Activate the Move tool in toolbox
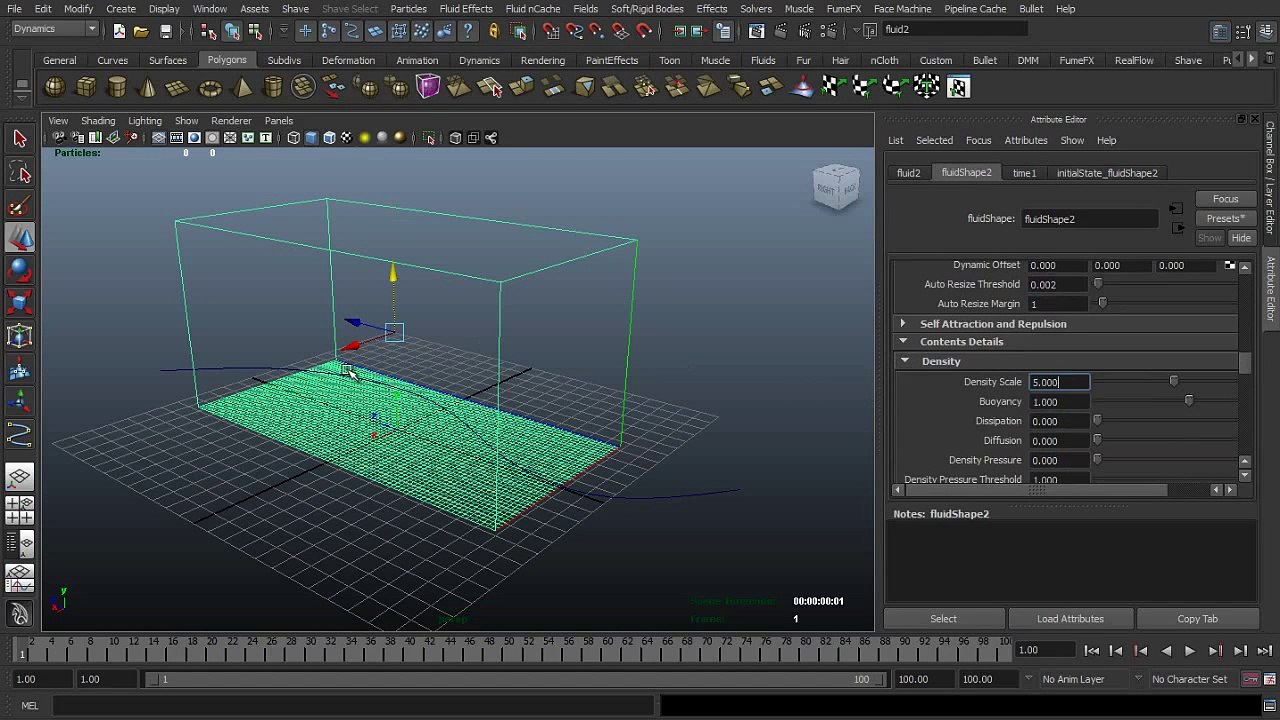1280x720 pixels. coord(20,238)
